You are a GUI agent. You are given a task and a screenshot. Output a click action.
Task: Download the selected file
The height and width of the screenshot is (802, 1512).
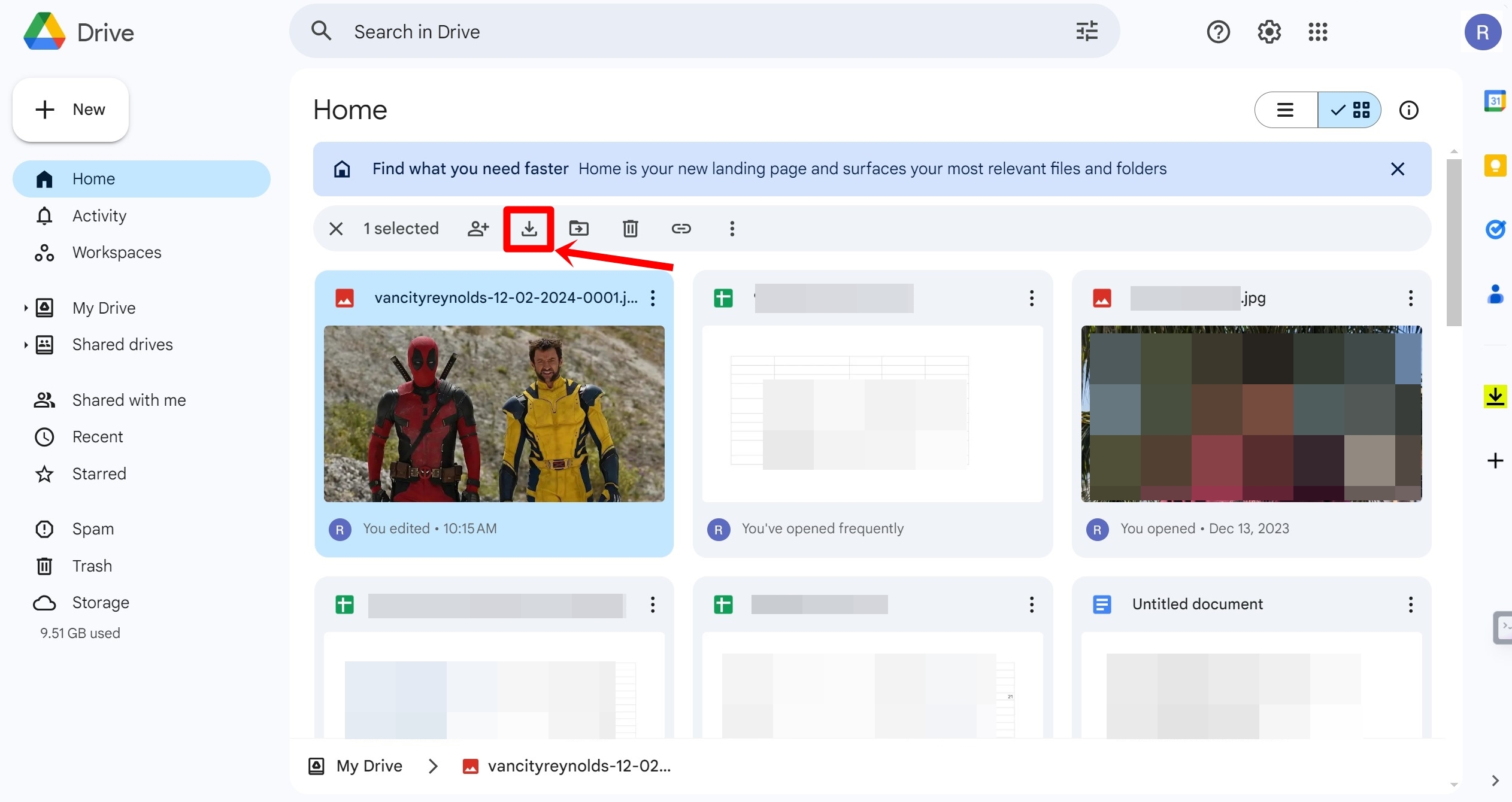(x=529, y=229)
